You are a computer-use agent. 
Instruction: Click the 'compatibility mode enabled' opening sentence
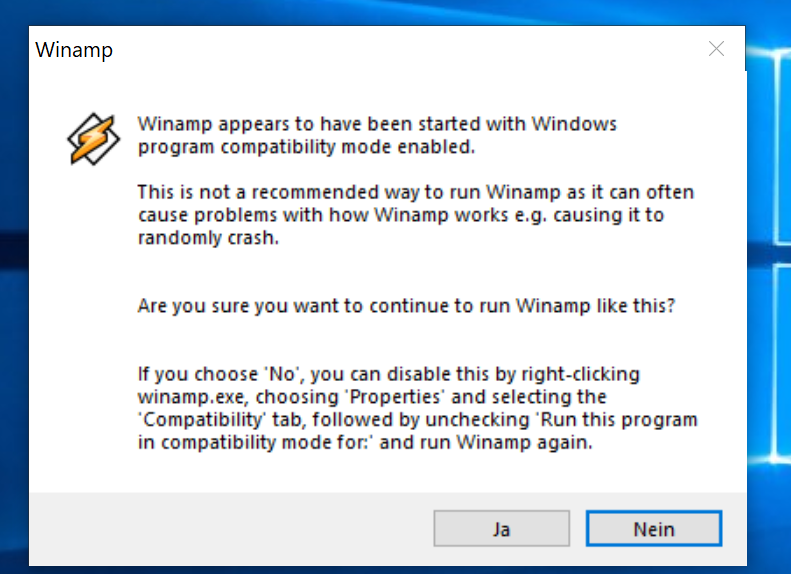coord(305,149)
